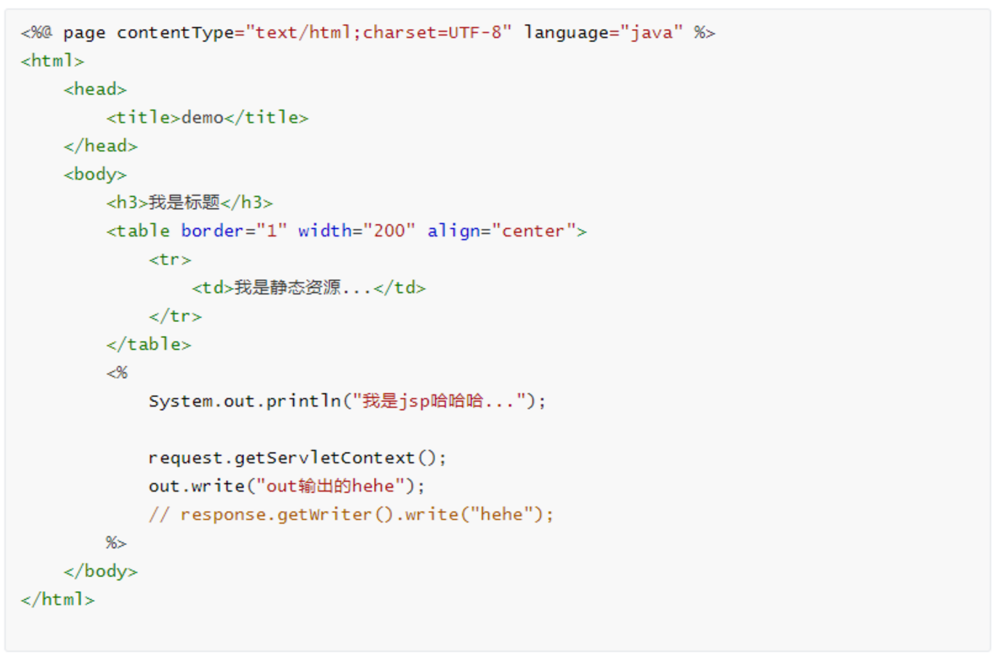Click the commented response.getWriter() line
The width and height of the screenshot is (997, 659).
click(x=352, y=515)
